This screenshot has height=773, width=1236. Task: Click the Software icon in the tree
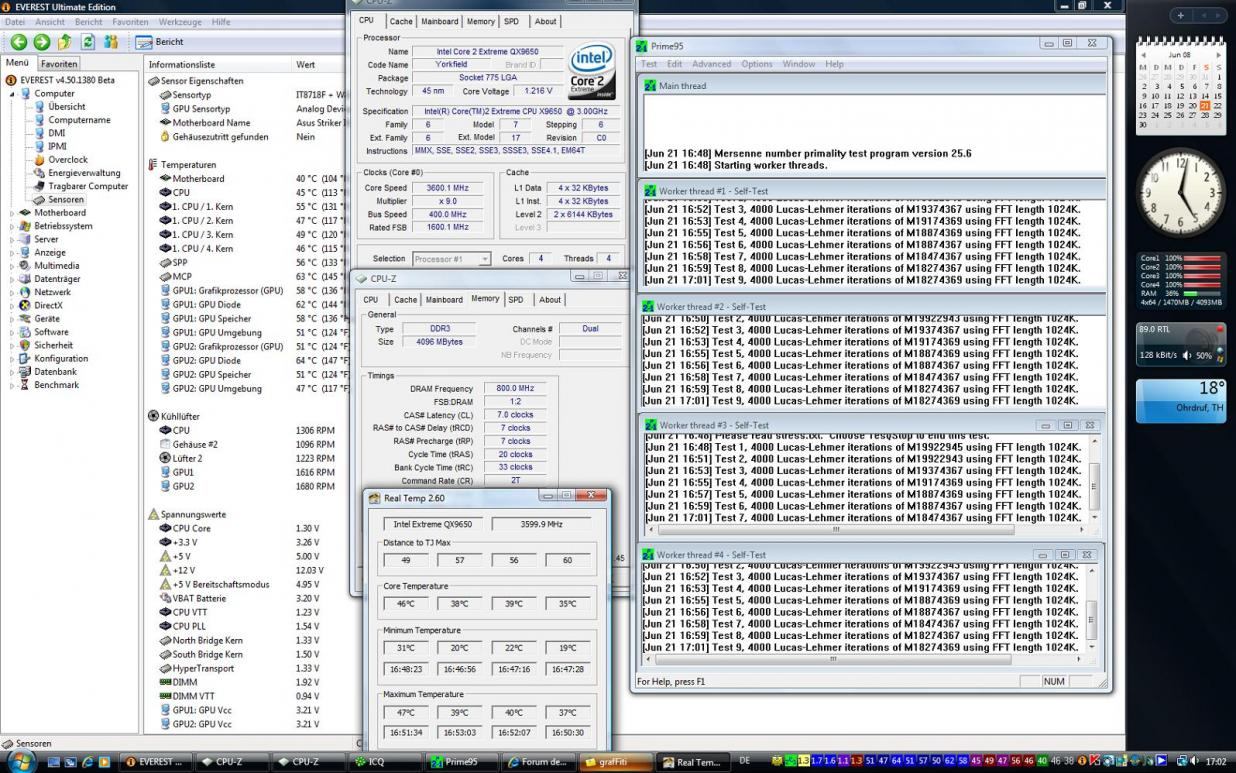(25, 332)
